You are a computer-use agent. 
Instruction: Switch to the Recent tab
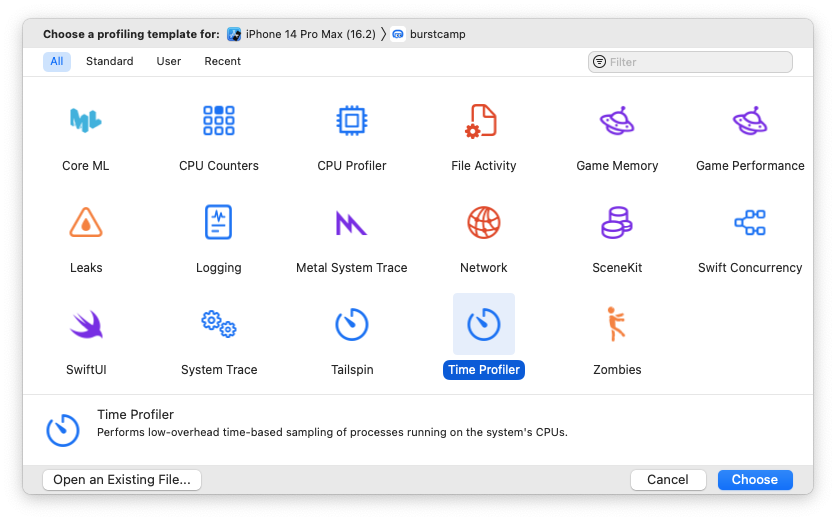coord(222,61)
